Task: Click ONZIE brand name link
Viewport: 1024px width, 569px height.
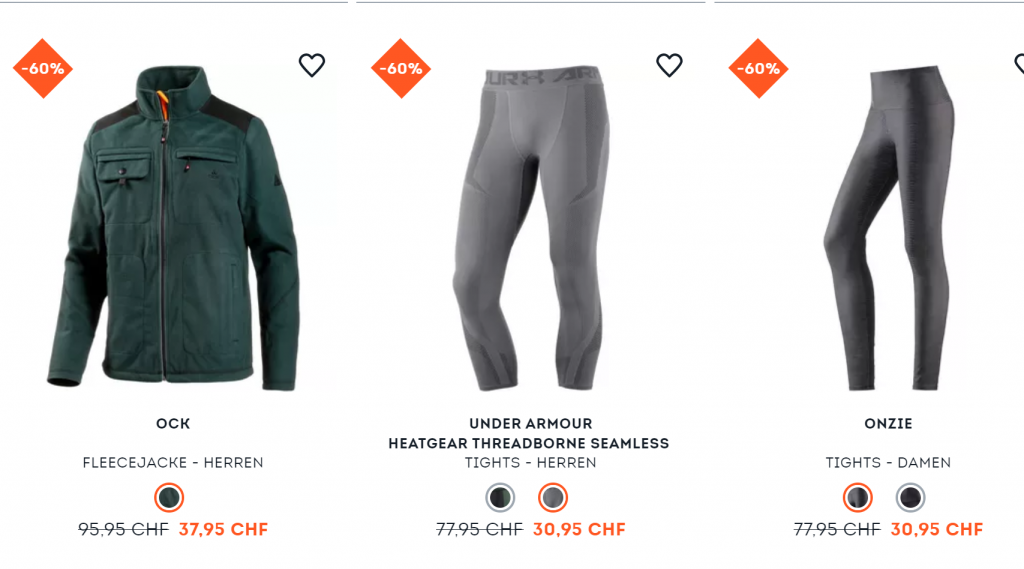Action: click(888, 423)
